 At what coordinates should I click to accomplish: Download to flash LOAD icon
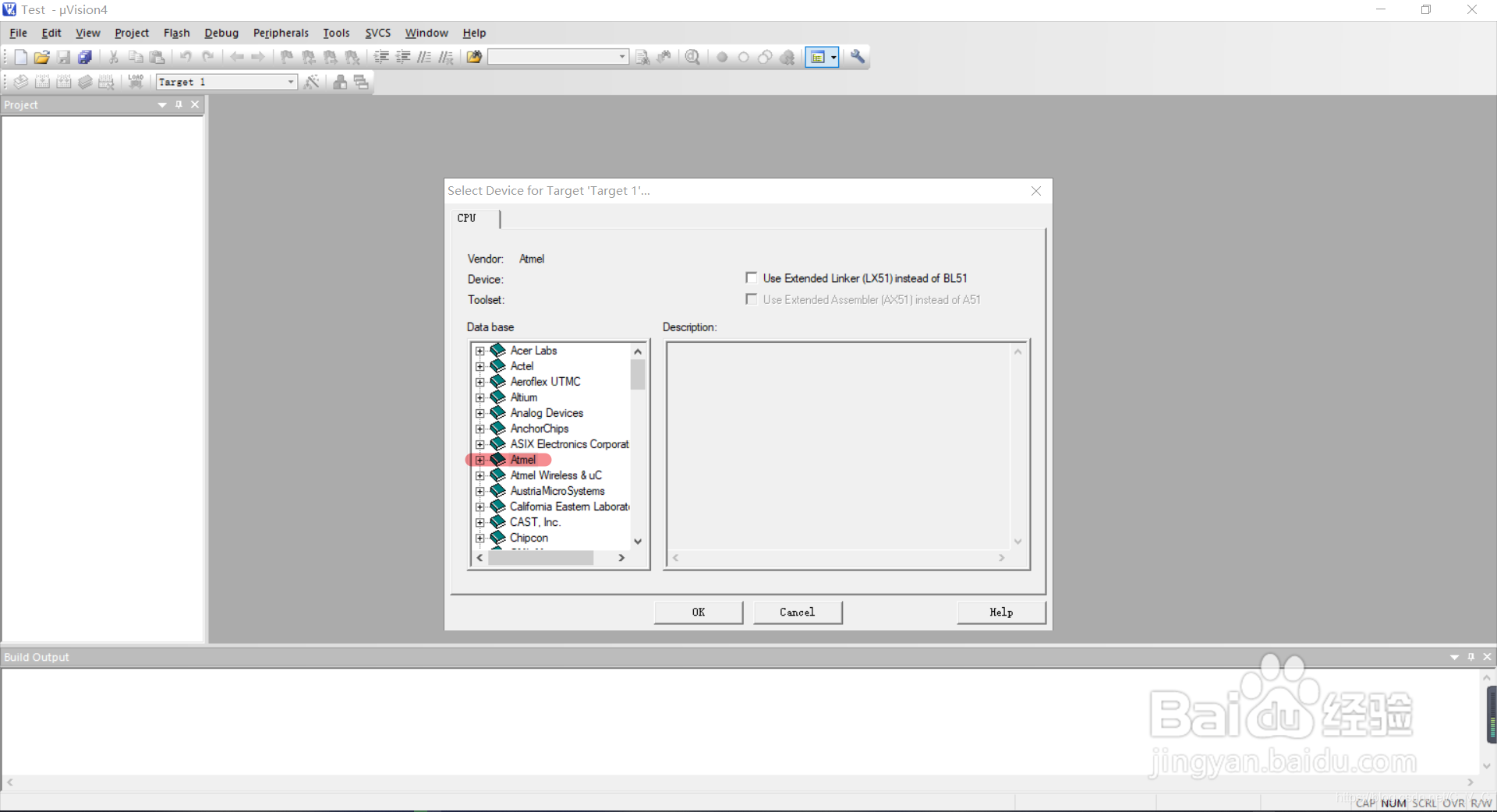[136, 82]
